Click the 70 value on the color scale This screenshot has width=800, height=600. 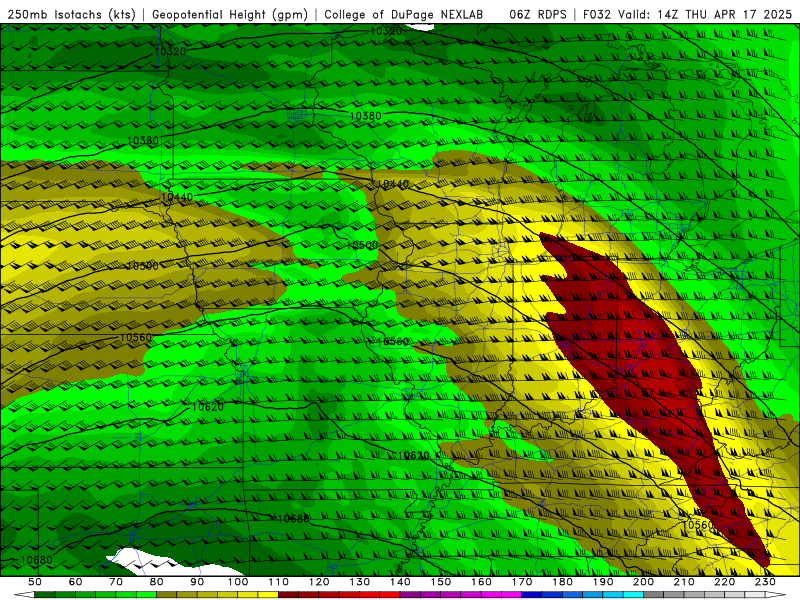(x=116, y=582)
